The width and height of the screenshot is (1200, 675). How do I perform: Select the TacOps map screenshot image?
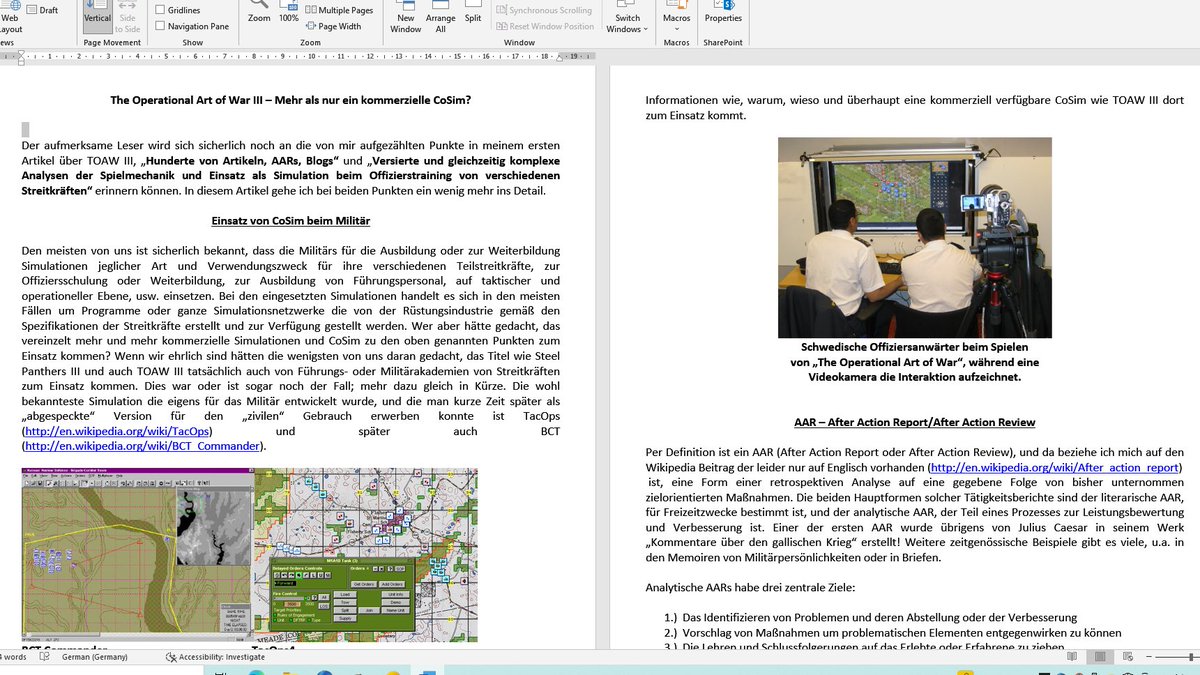pos(366,555)
